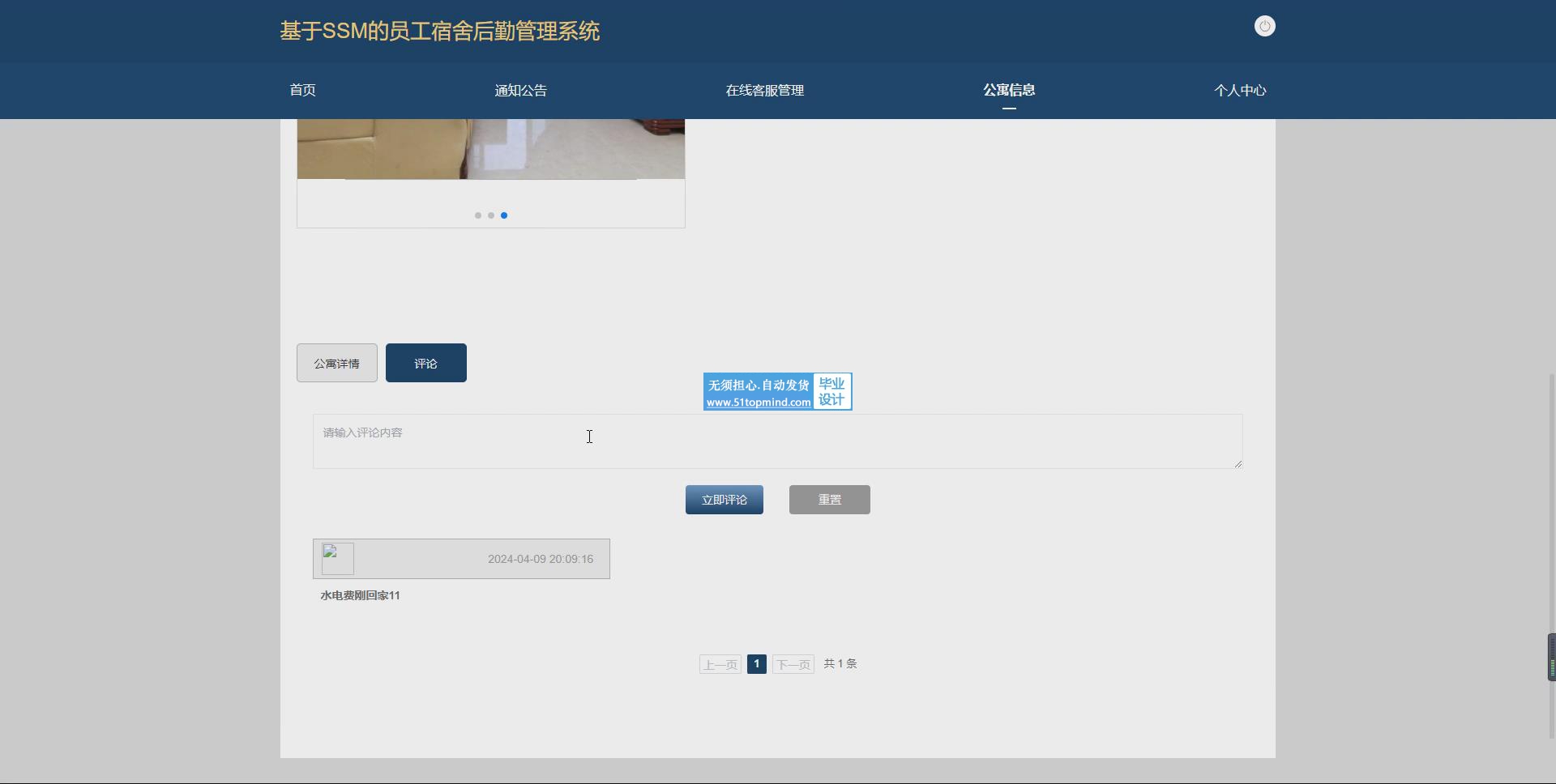Click the comment text 水电费刚回家11
Image resolution: width=1556 pixels, height=784 pixels.
pyautogui.click(x=361, y=595)
